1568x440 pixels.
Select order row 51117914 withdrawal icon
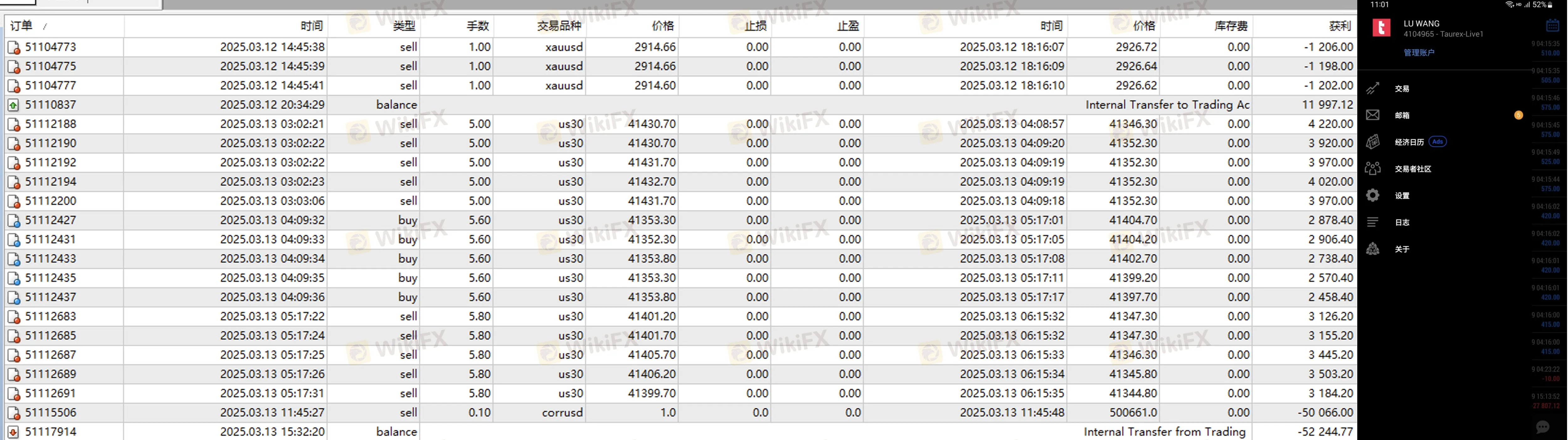[13, 432]
